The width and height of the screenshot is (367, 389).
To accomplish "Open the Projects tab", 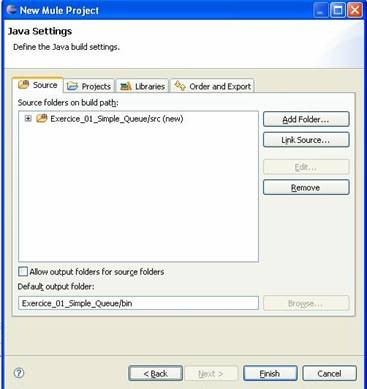I will 89,86.
